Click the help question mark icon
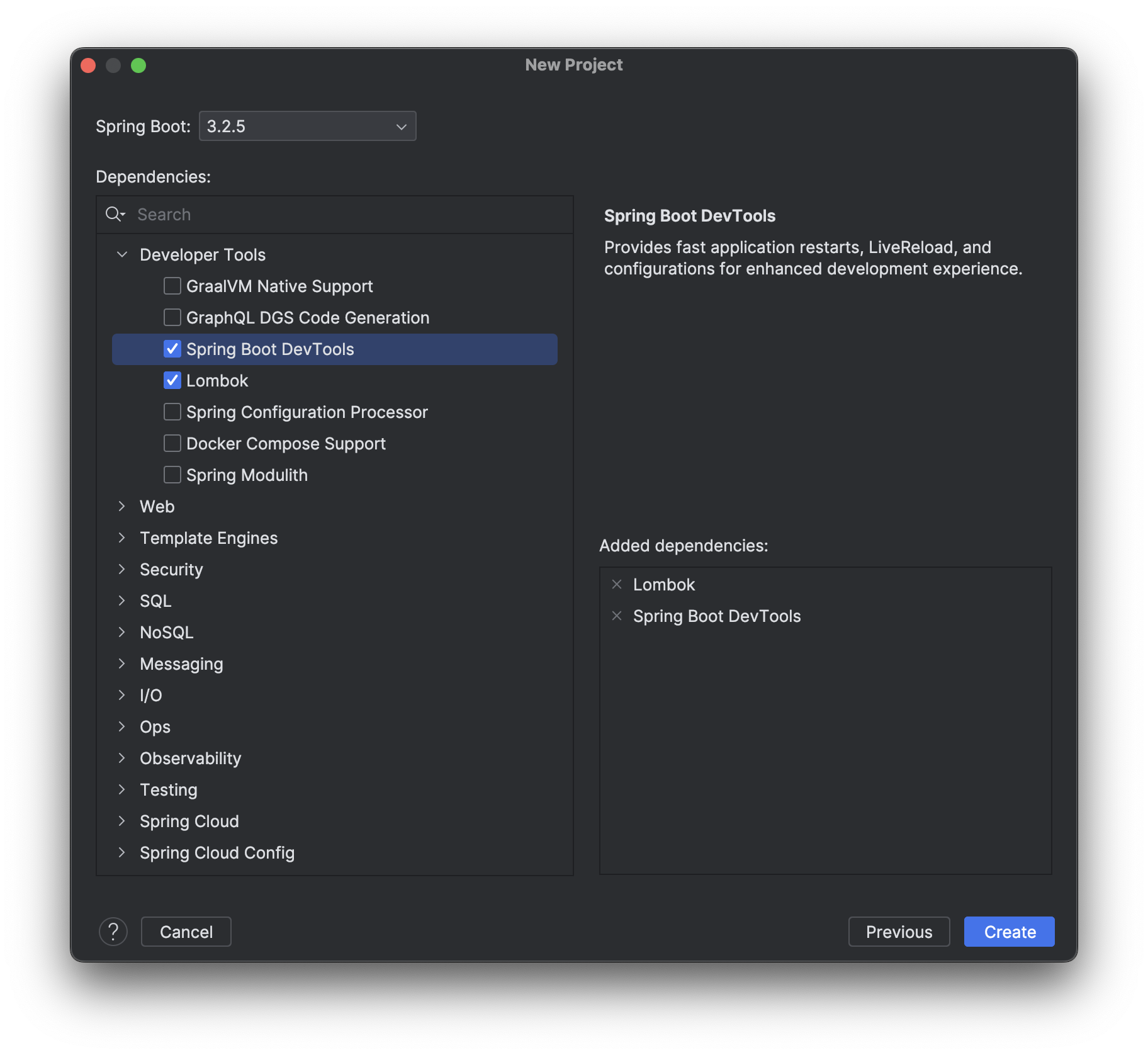The width and height of the screenshot is (1148, 1055). (113, 932)
